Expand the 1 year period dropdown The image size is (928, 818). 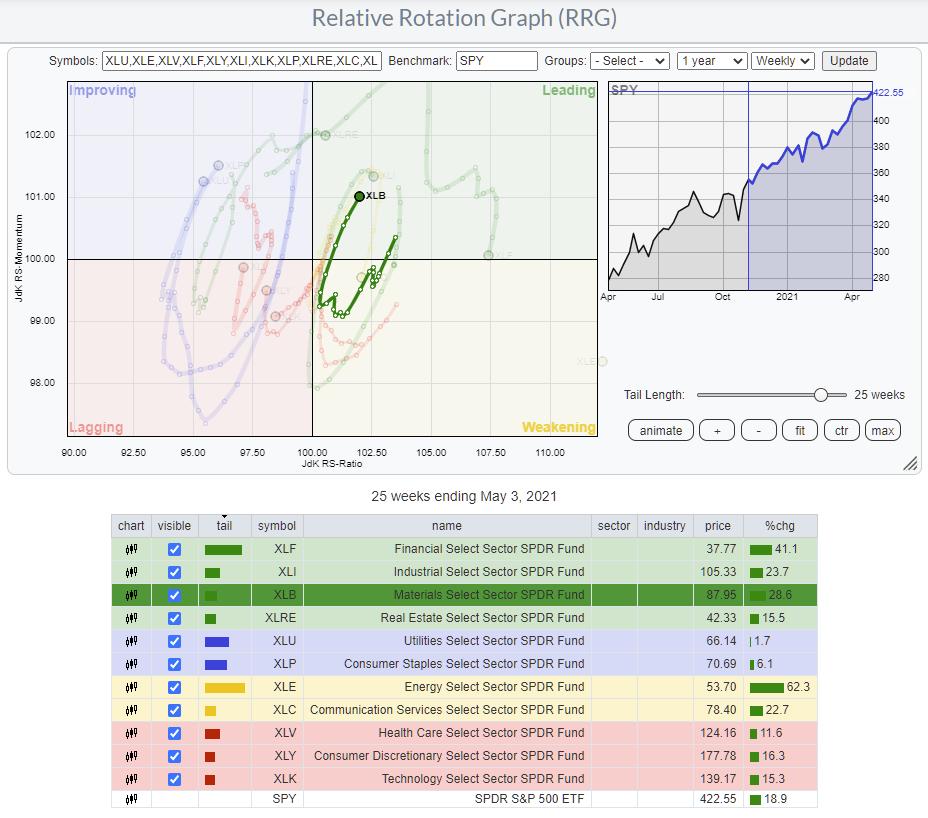[x=711, y=61]
